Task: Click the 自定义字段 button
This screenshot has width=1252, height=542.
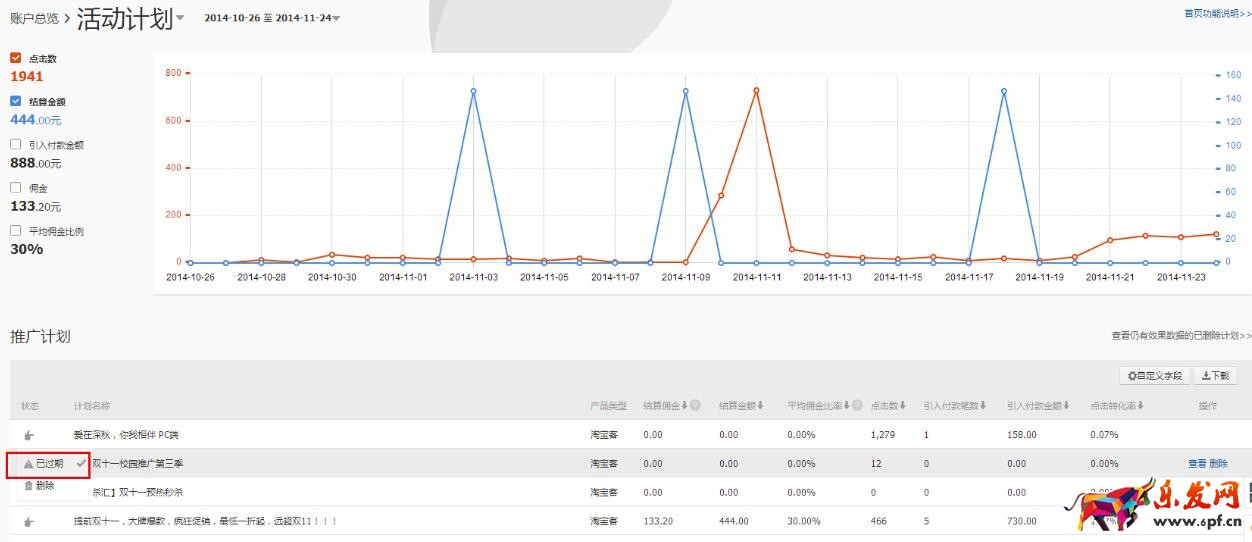Action: (1155, 376)
